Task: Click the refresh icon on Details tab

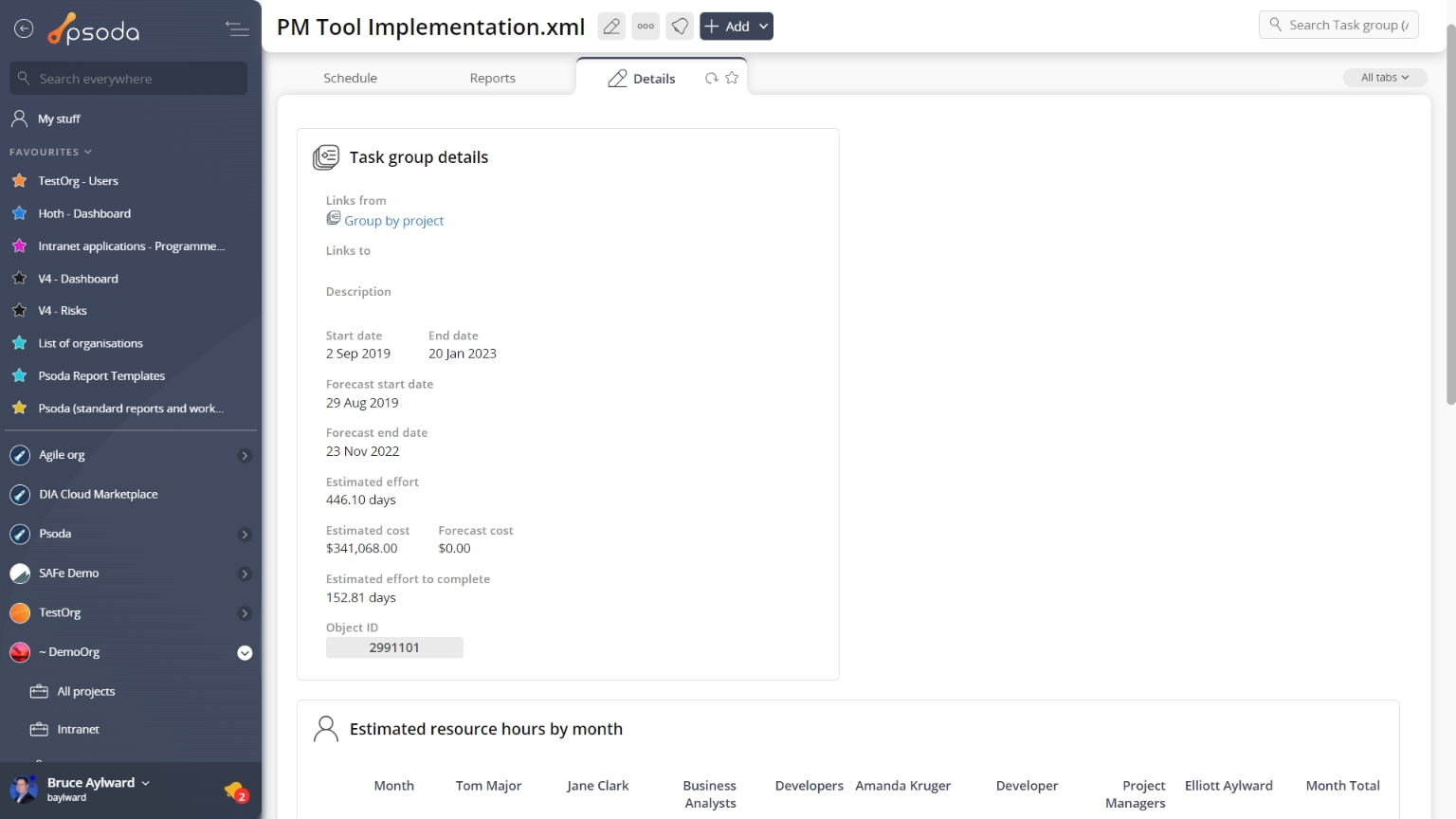Action: 711,79
